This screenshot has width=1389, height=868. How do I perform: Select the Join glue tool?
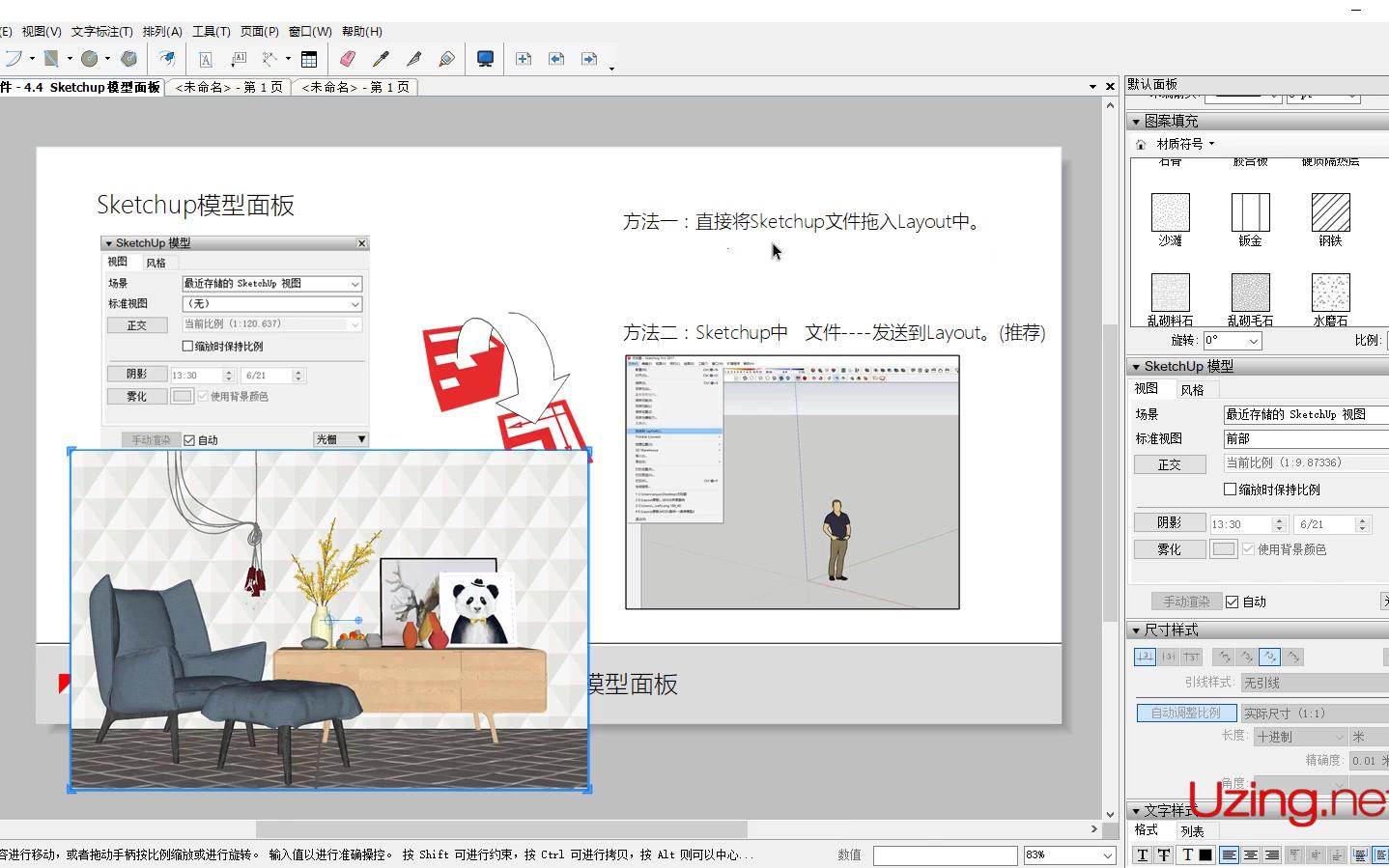point(446,59)
